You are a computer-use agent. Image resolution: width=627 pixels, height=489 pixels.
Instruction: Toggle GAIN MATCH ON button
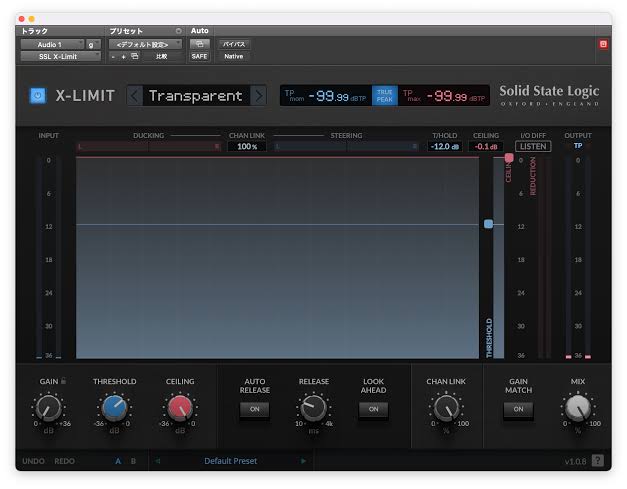[x=518, y=409]
